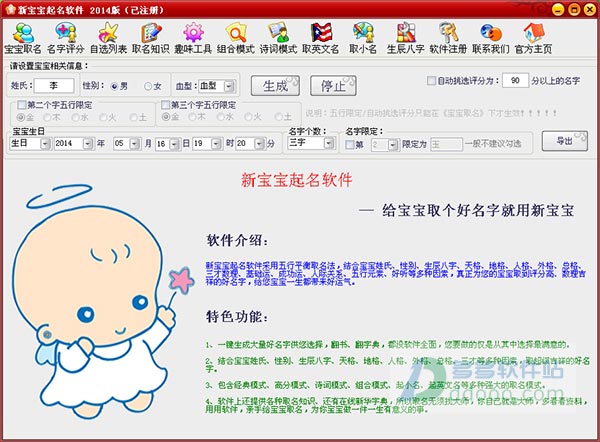Open the 联系我们 icon
The height and width of the screenshot is (442, 600).
tap(491, 38)
